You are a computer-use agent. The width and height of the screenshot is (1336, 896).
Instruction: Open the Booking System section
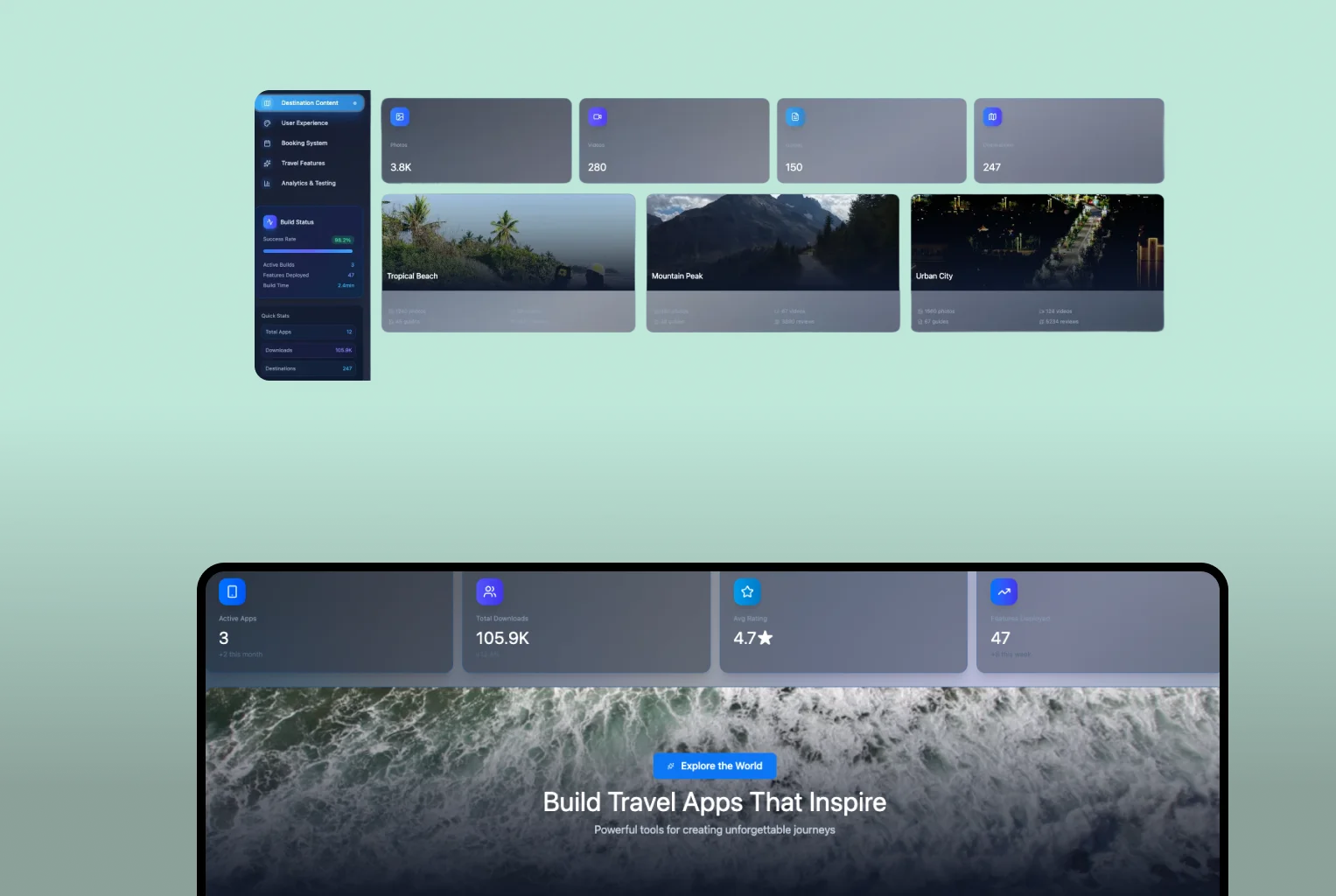tap(302, 143)
